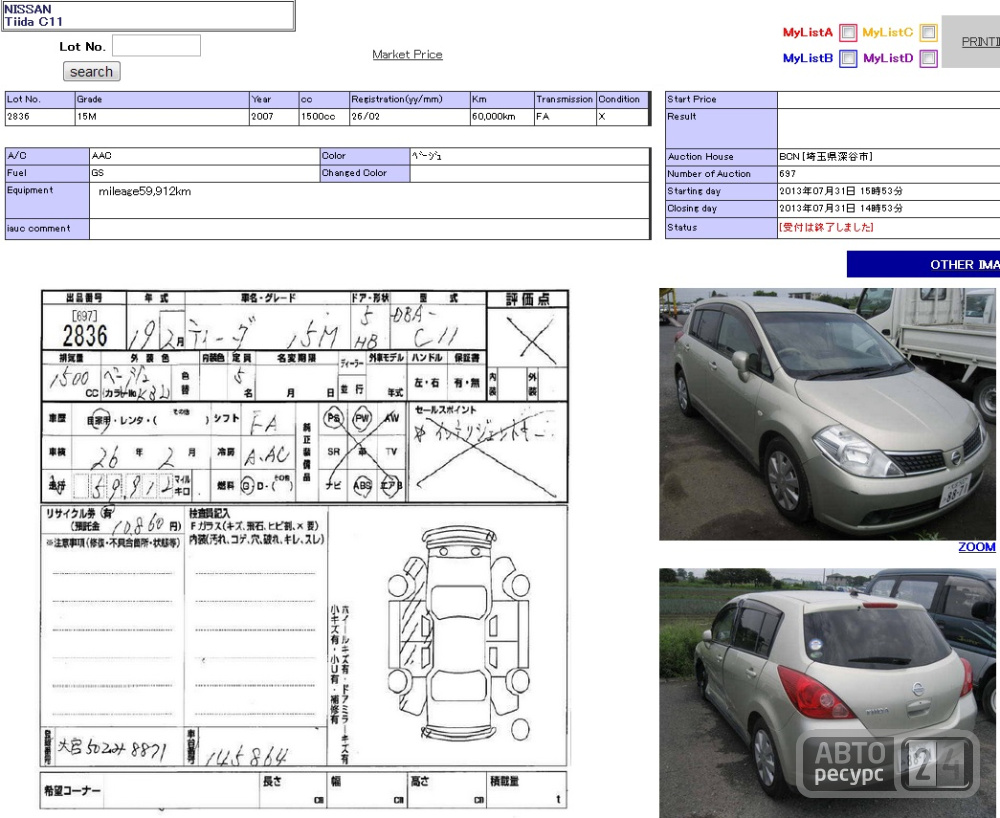Tick the MyListB checkbox
Screen dimensions: 1000x818
pos(848,58)
